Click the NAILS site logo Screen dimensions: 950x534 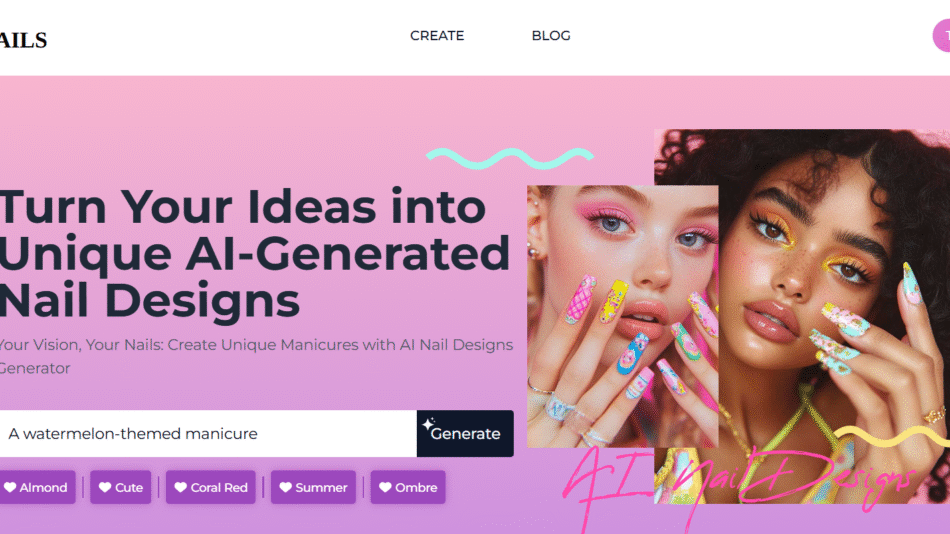pyautogui.click(x=23, y=40)
